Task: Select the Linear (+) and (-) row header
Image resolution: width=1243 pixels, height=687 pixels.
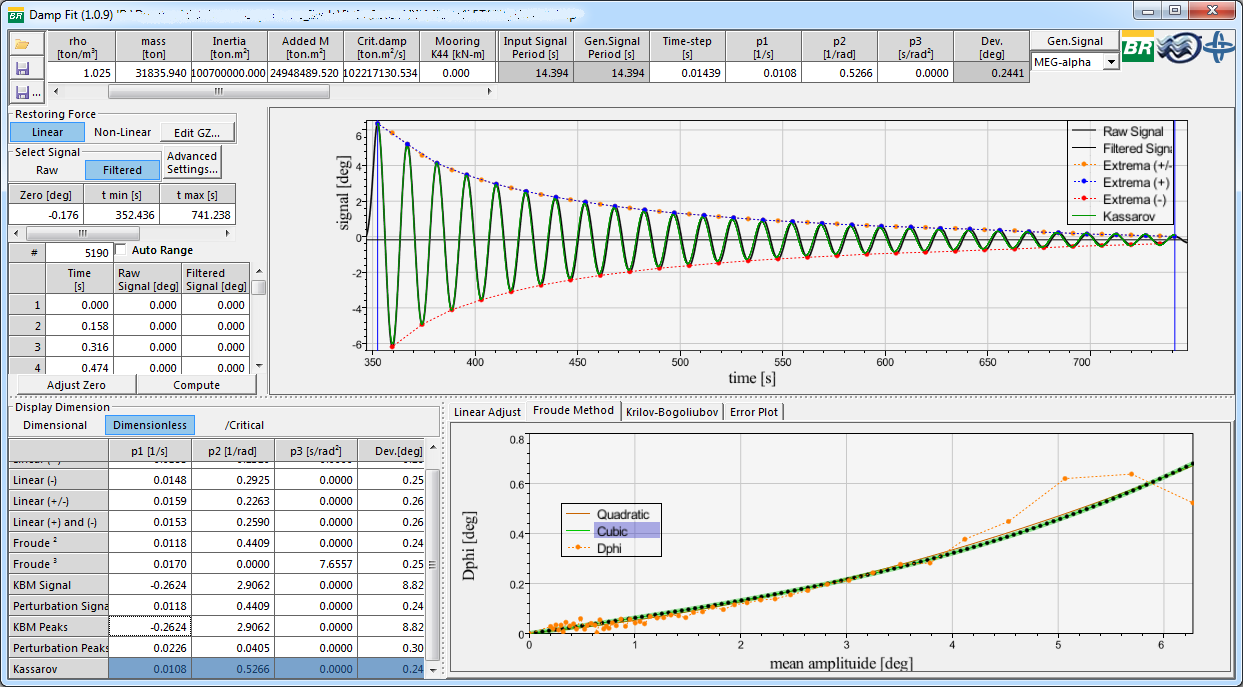Action: pos(57,522)
